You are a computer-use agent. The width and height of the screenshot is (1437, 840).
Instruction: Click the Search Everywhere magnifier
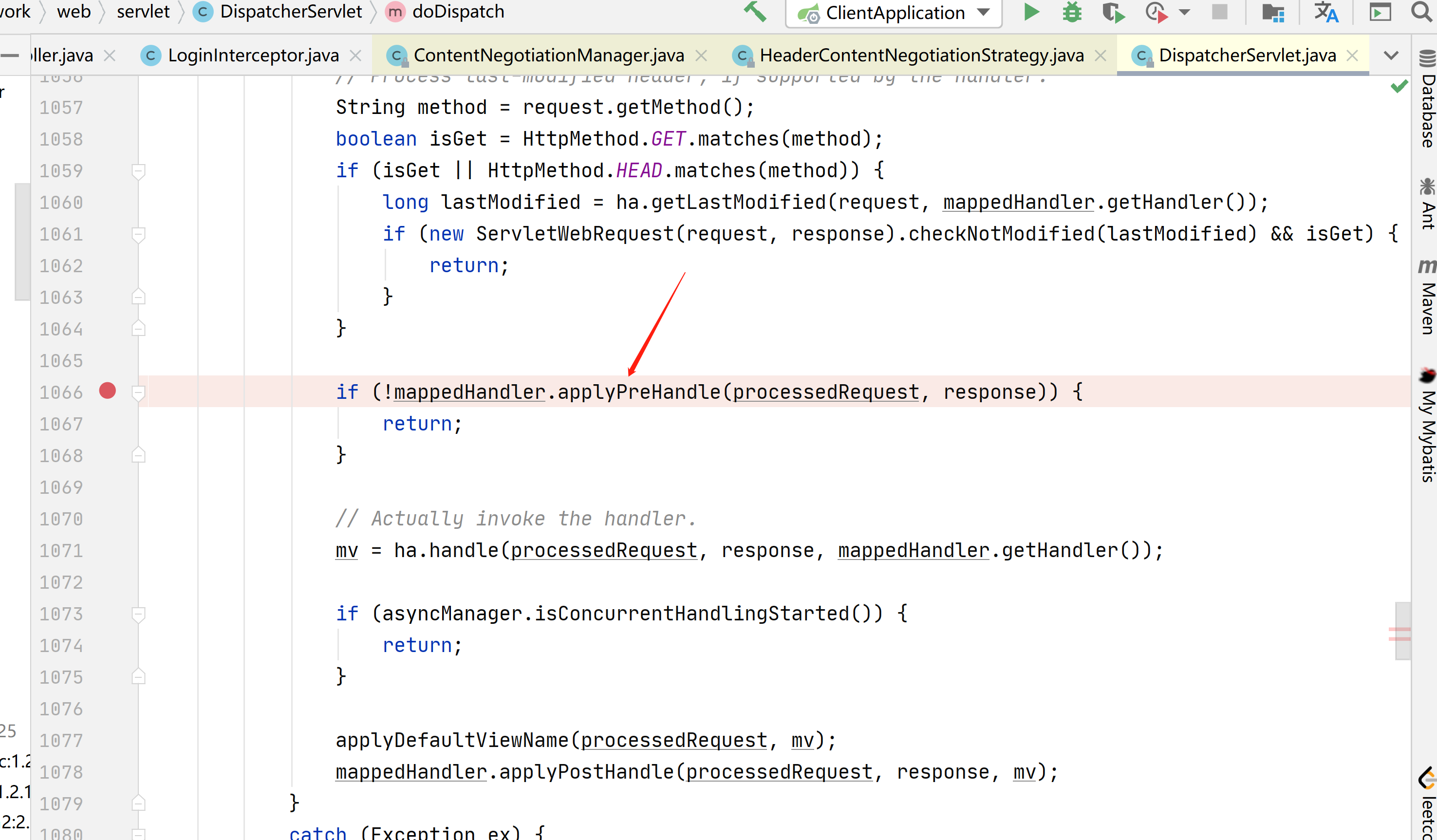tap(1421, 11)
